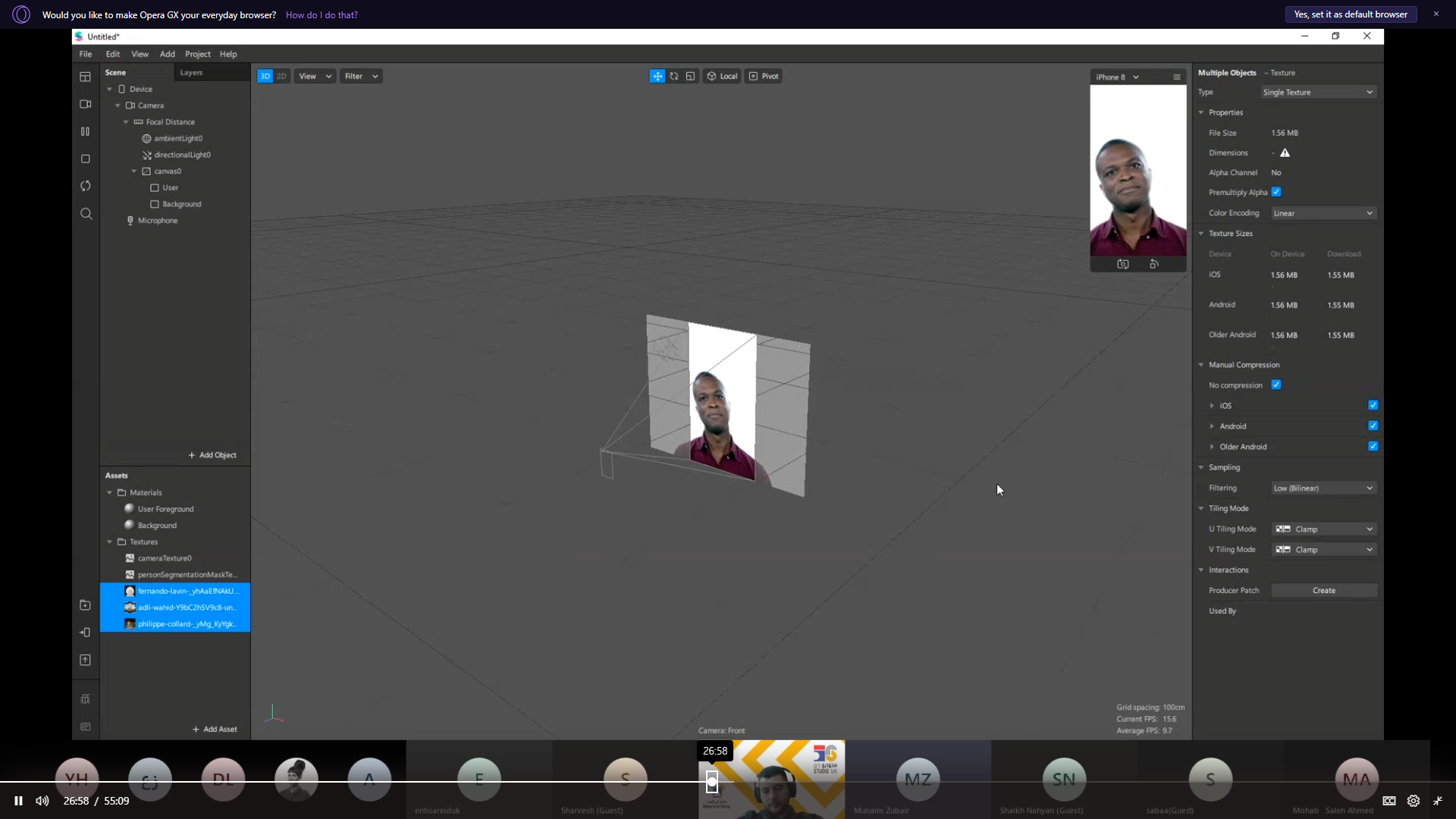Screen dimensions: 1456x819
Task: Click the send to device icon in sidebar
Action: tap(85, 632)
